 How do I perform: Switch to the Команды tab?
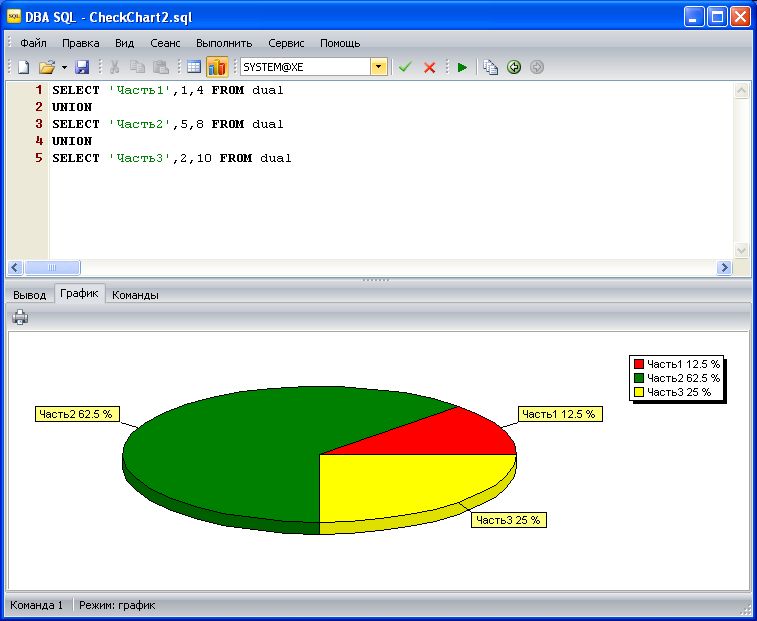(x=135, y=295)
